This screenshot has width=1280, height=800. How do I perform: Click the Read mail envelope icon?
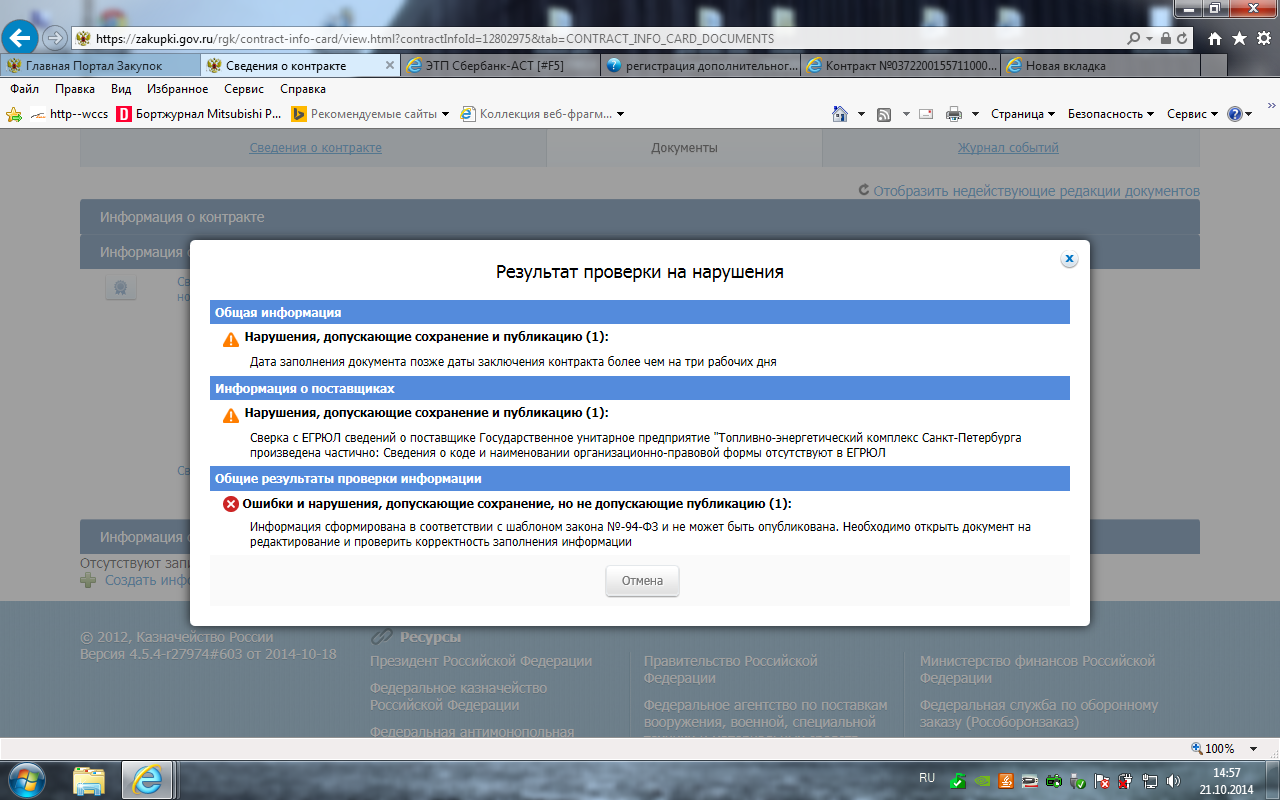[926, 114]
